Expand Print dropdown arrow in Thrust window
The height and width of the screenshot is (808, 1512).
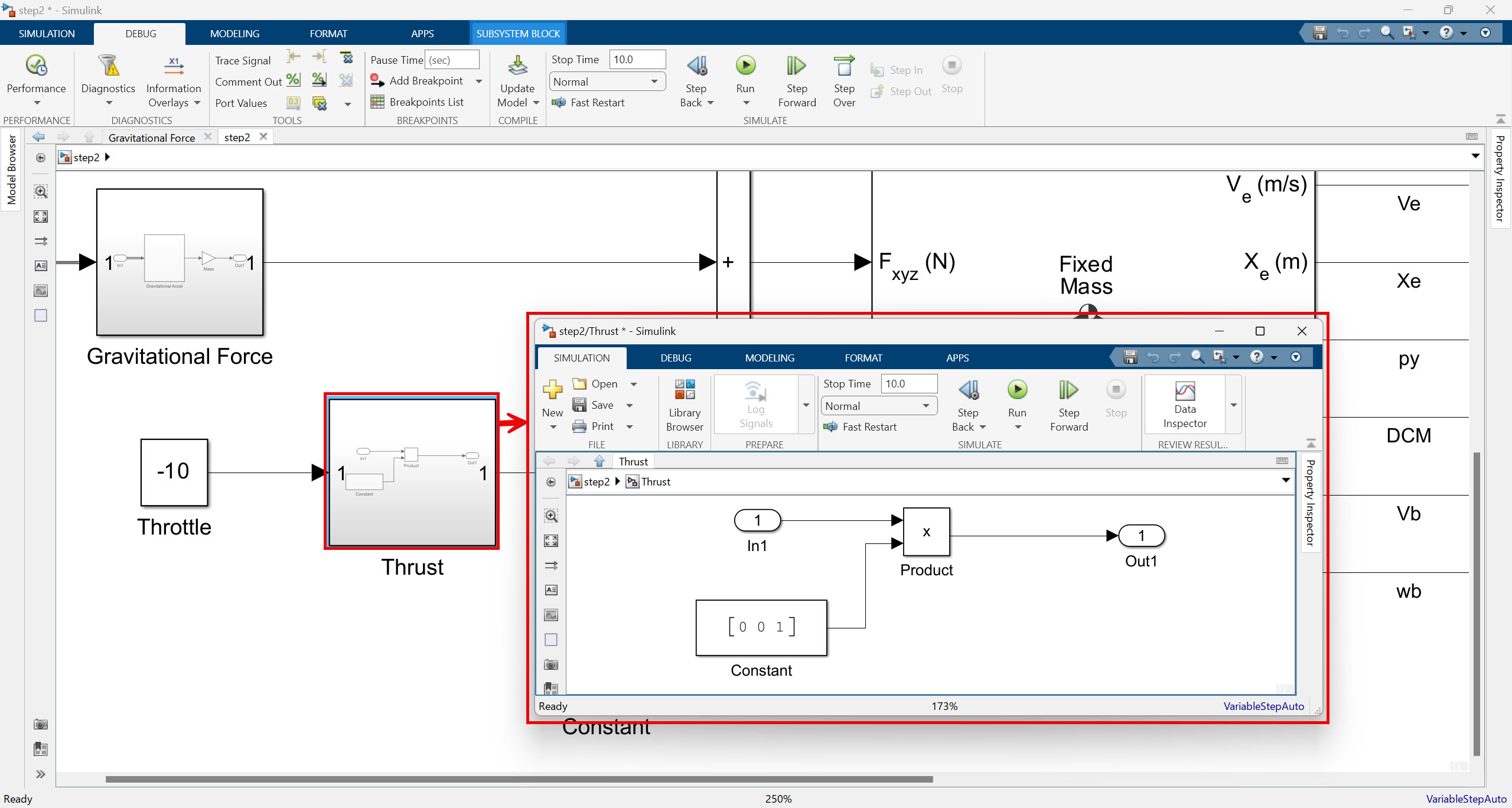coord(630,426)
